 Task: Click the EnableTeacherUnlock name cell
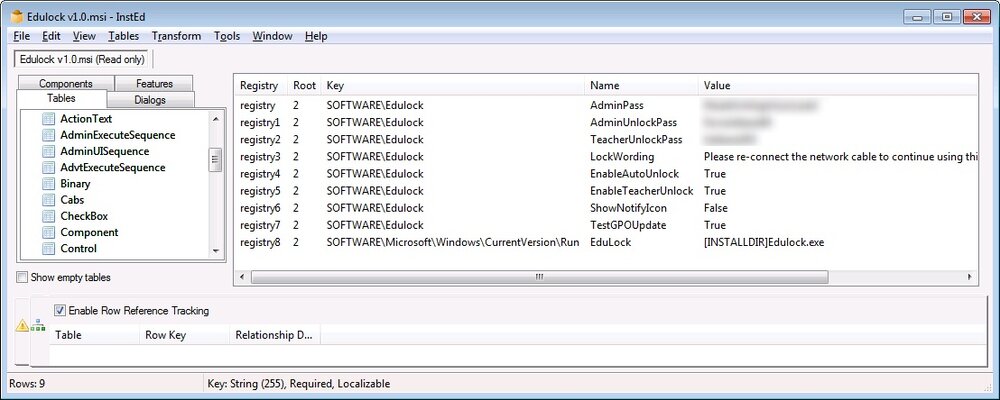point(642,191)
